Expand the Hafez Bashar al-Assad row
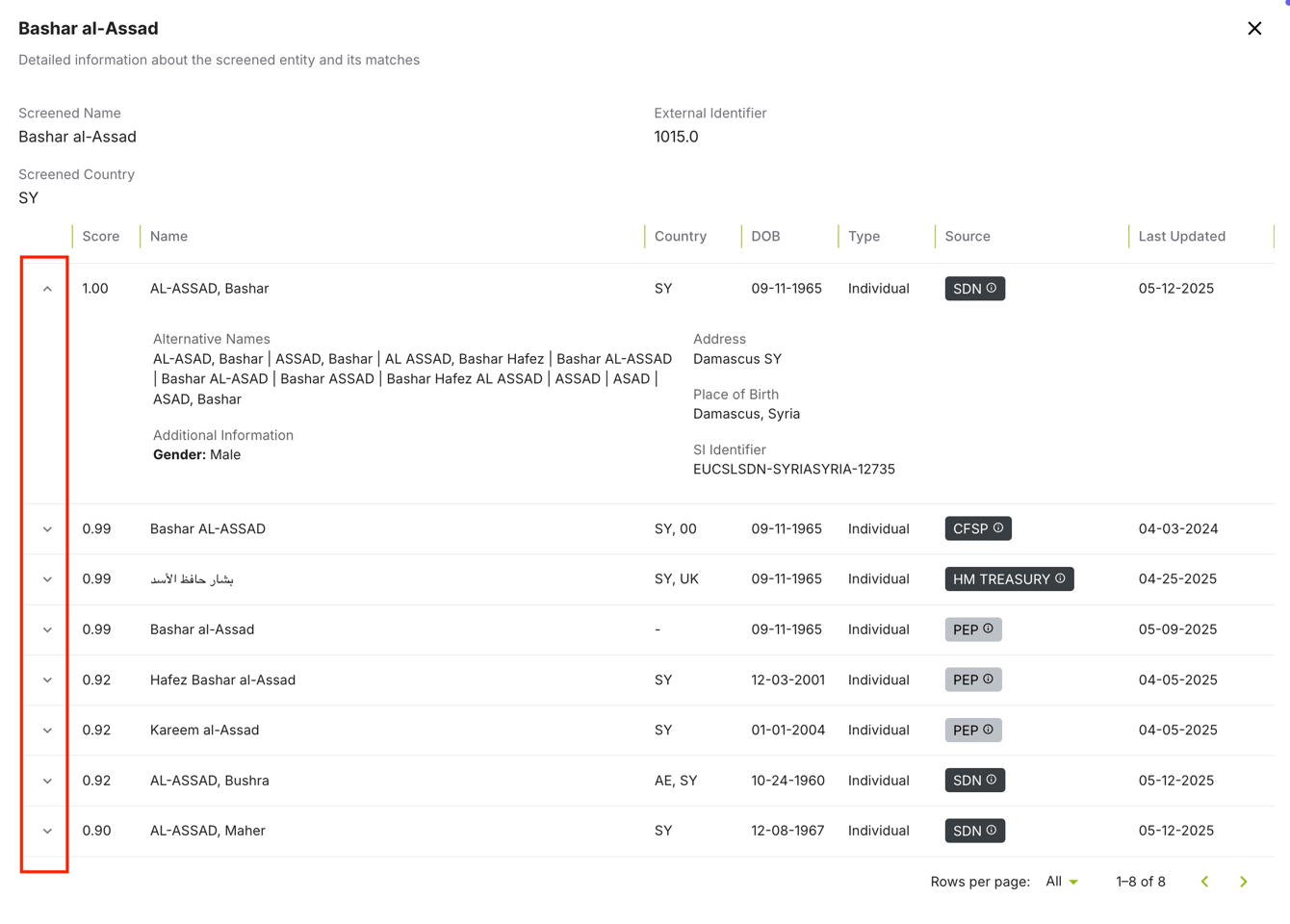 click(47, 680)
